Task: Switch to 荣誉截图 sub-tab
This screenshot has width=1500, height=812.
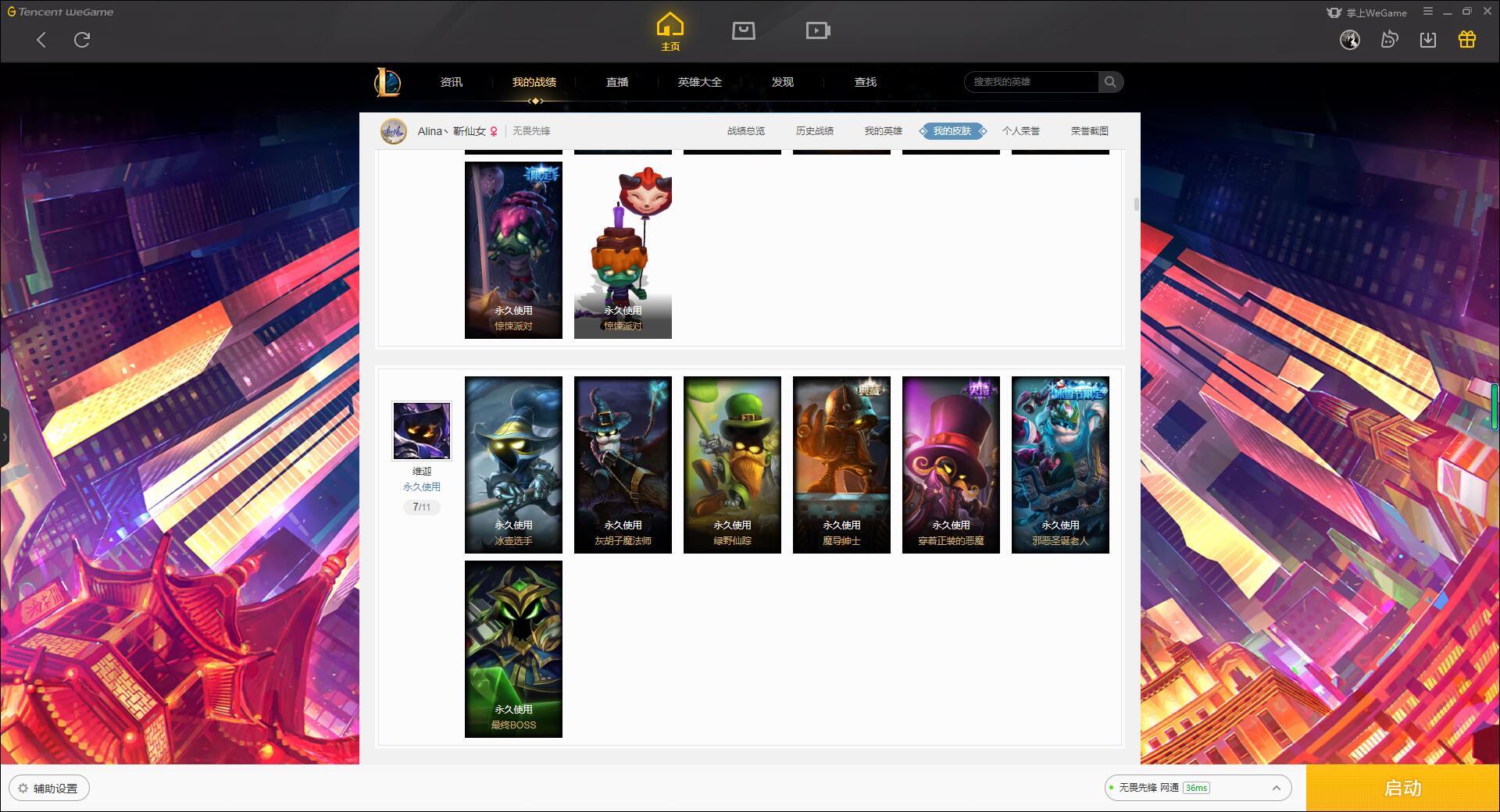Action: (1090, 131)
